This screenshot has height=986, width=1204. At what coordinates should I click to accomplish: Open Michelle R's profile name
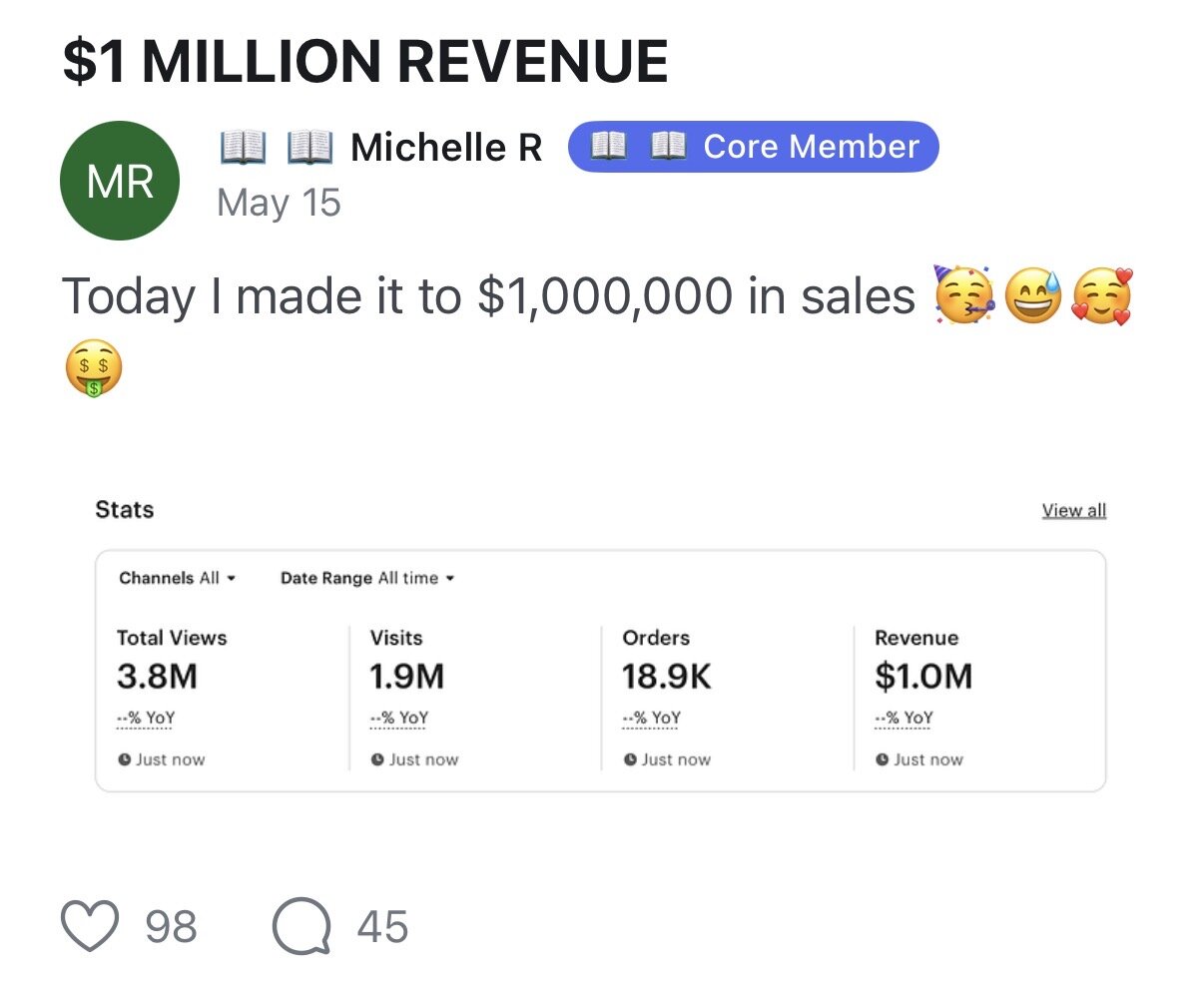(446, 148)
